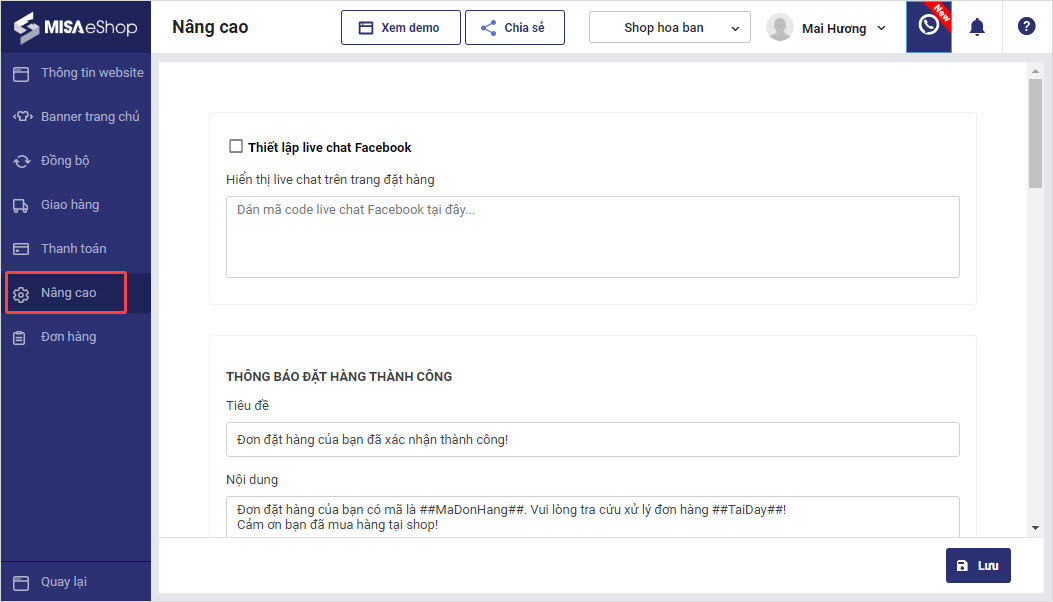Viewport: 1053px width, 602px height.
Task: Go to the Đơn hàng menu item
Action: pyautogui.click(x=68, y=337)
